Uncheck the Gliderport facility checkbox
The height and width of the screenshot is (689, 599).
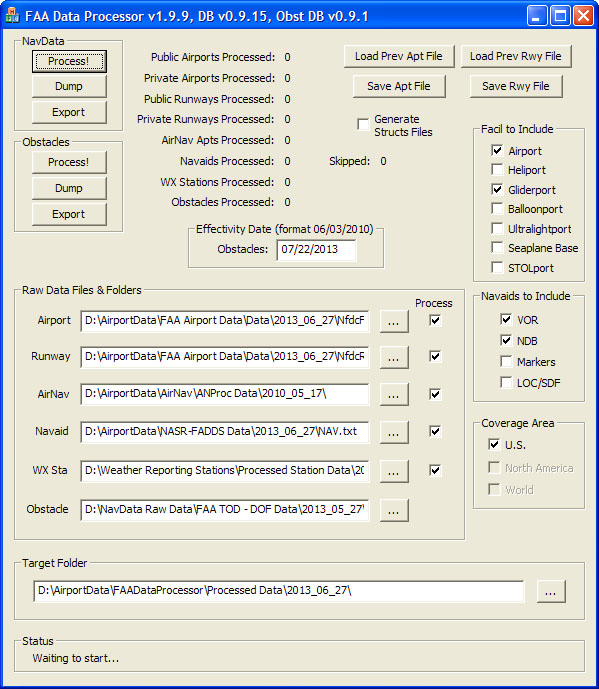(497, 189)
